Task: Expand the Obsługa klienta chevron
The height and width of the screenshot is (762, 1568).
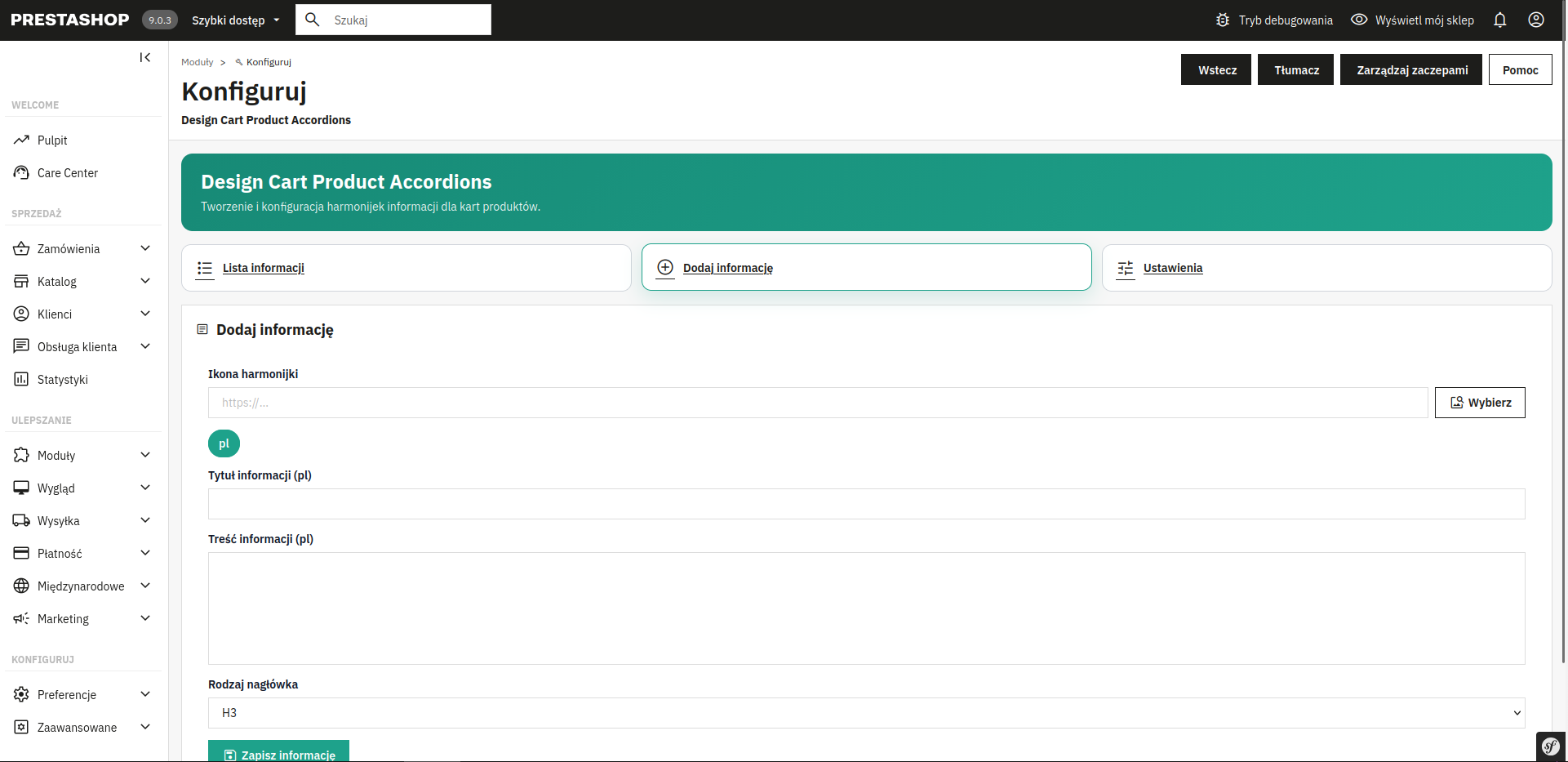Action: pos(145,346)
